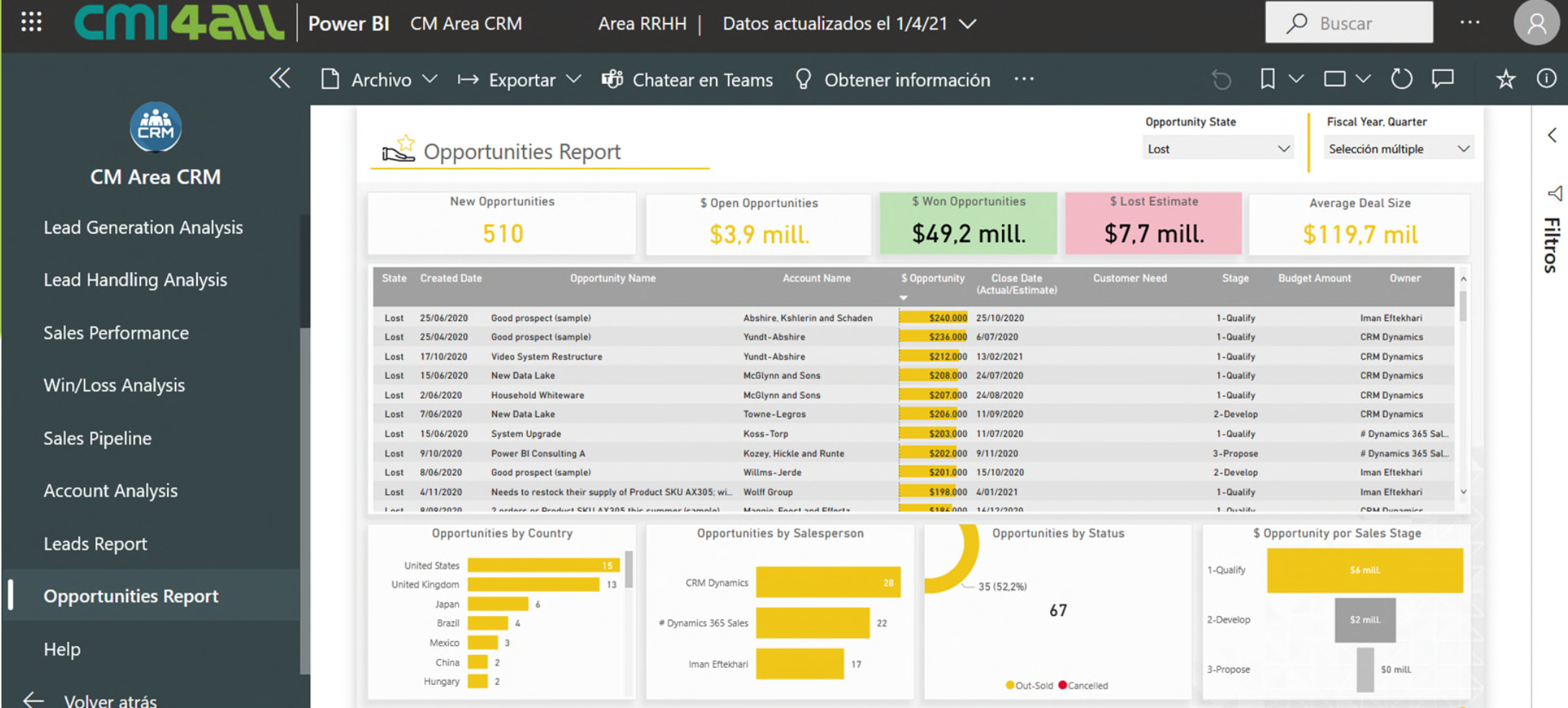
Task: Open the Buscar search field magnifier
Action: click(x=1296, y=22)
